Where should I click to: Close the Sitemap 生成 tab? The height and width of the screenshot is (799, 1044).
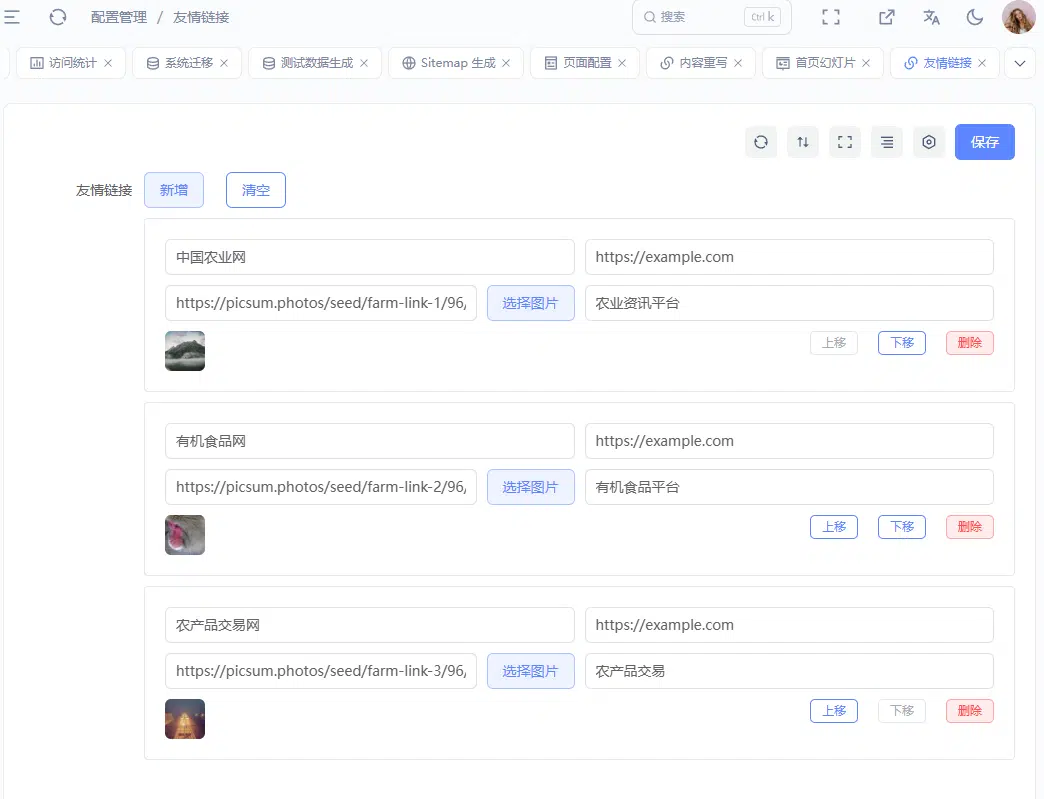(x=506, y=63)
